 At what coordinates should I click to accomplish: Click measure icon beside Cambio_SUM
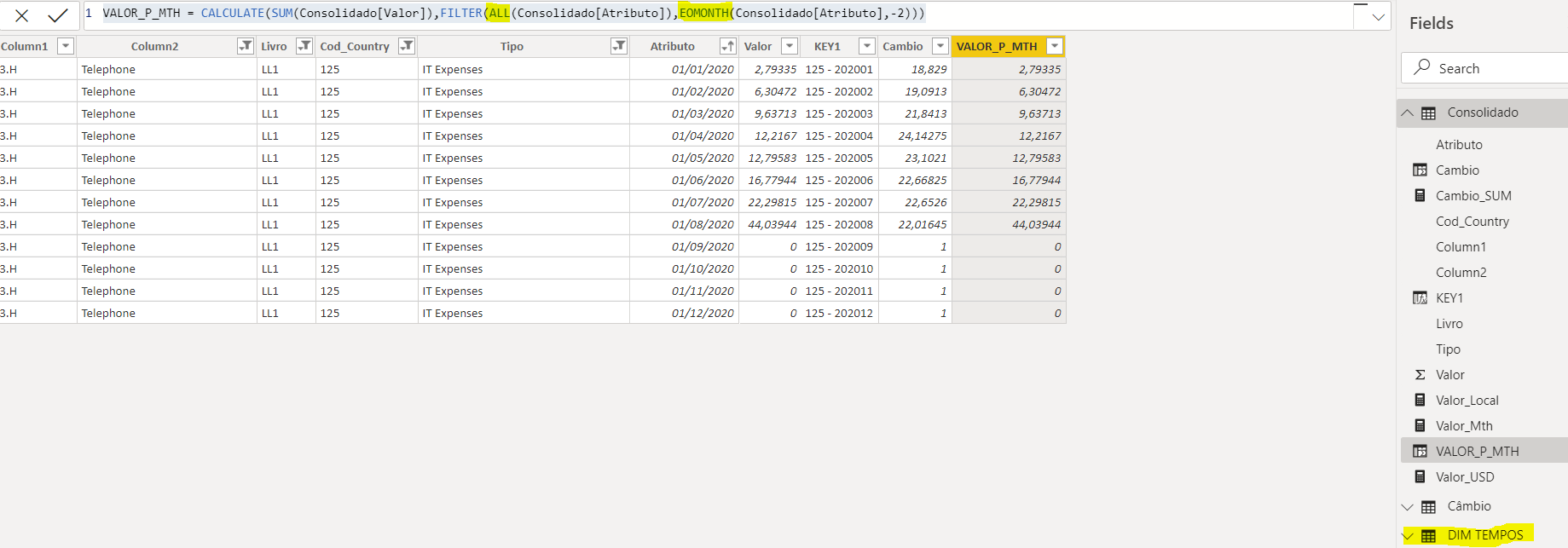[x=1420, y=196]
